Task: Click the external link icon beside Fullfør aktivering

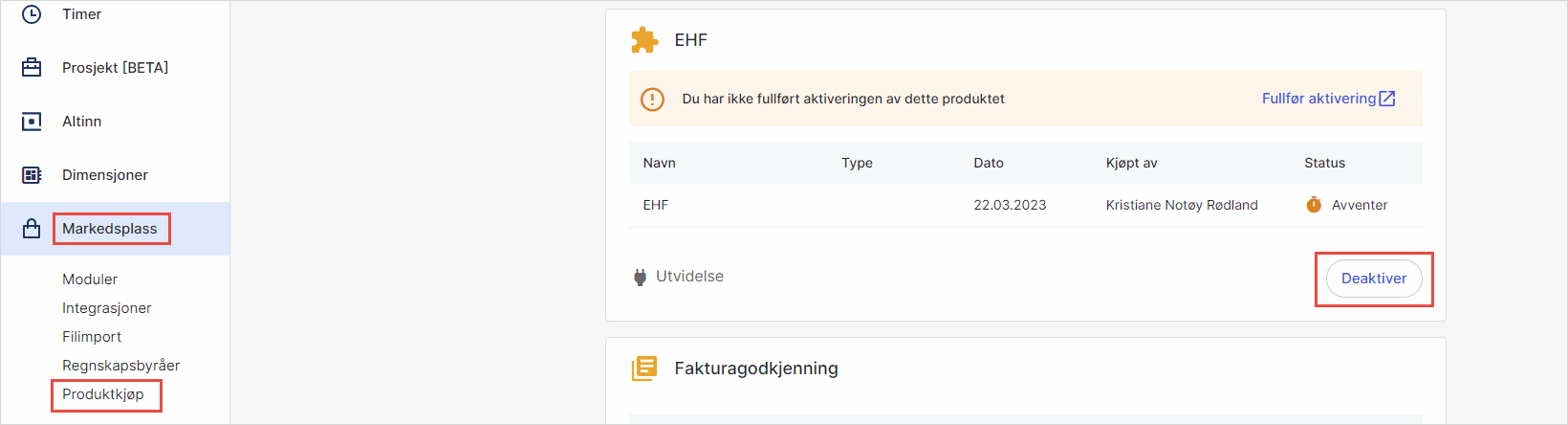Action: (x=1387, y=99)
